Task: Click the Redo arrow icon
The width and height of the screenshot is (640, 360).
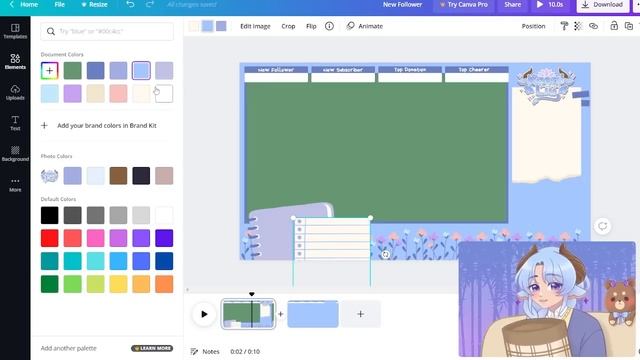Action: pyautogui.click(x=150, y=4)
